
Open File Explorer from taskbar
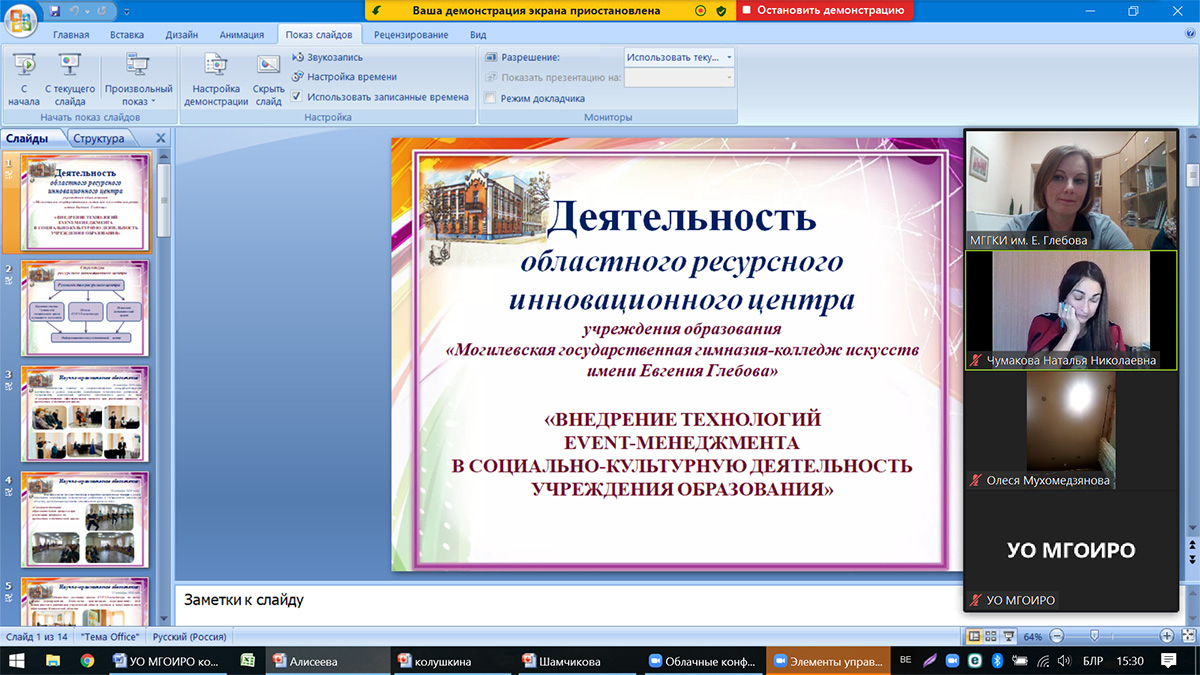click(52, 660)
